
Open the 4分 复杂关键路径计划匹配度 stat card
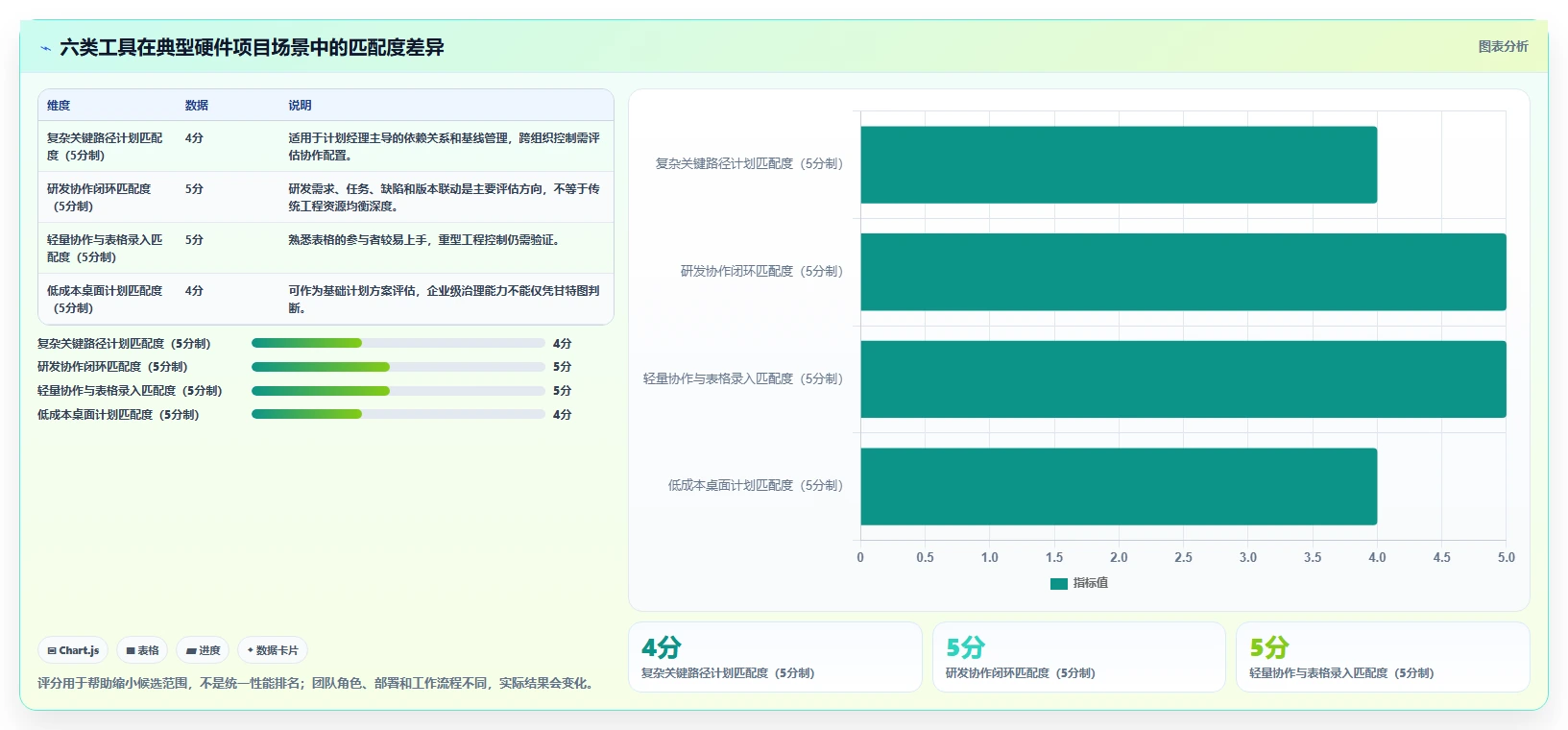(775, 657)
